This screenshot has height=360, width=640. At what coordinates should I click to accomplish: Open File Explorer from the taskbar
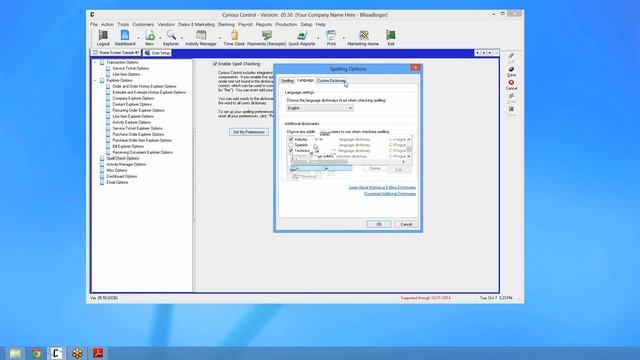click(x=15, y=353)
